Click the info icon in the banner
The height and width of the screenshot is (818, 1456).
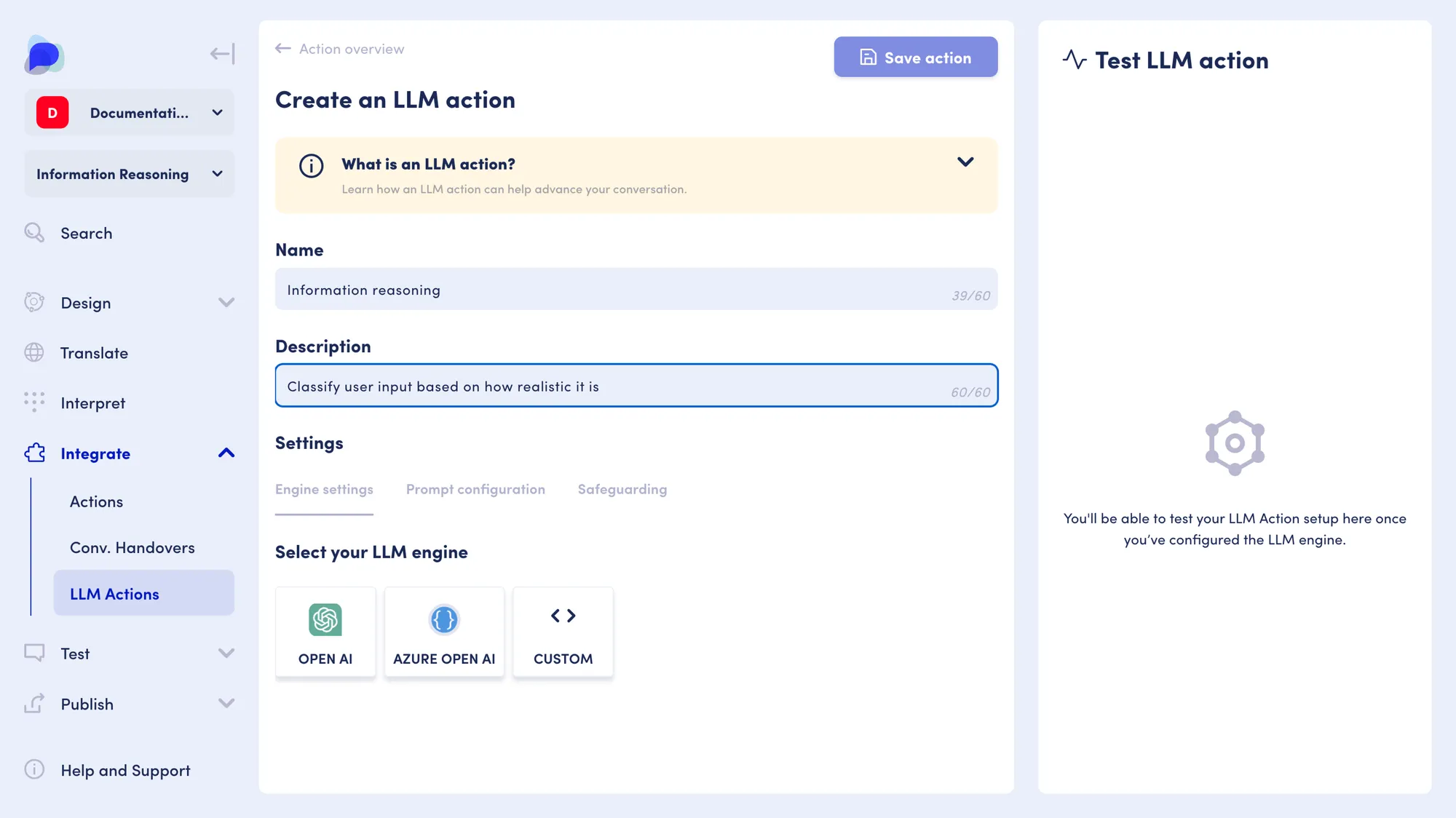(x=312, y=166)
